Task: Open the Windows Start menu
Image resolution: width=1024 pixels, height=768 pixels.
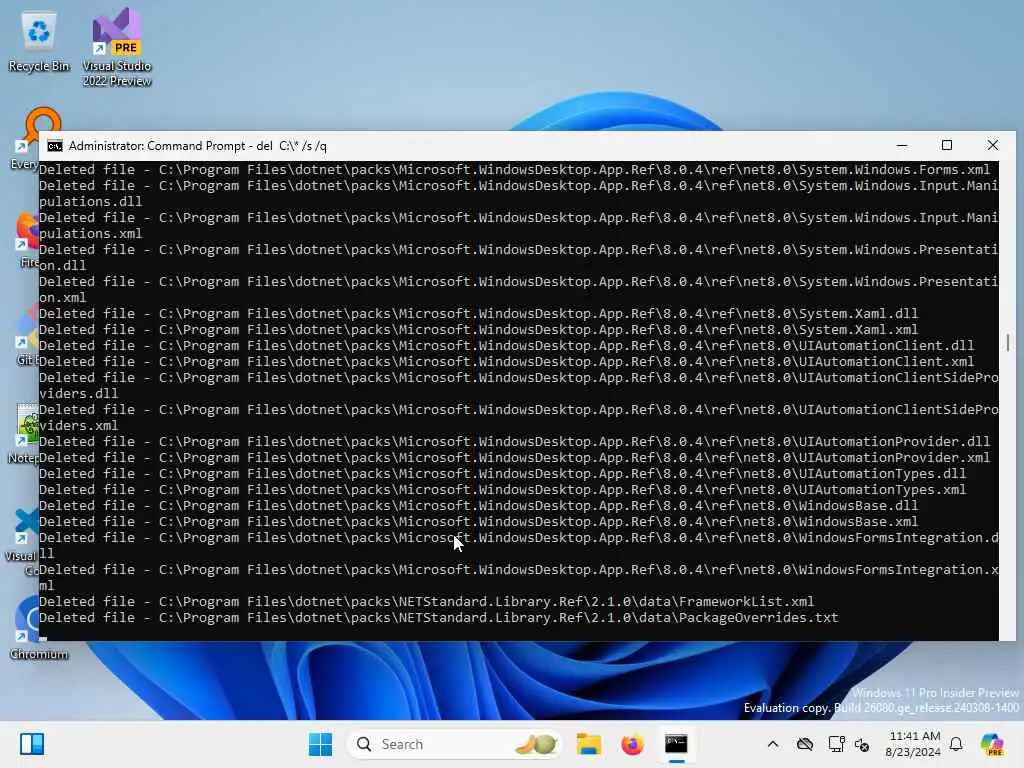Action: tap(320, 744)
